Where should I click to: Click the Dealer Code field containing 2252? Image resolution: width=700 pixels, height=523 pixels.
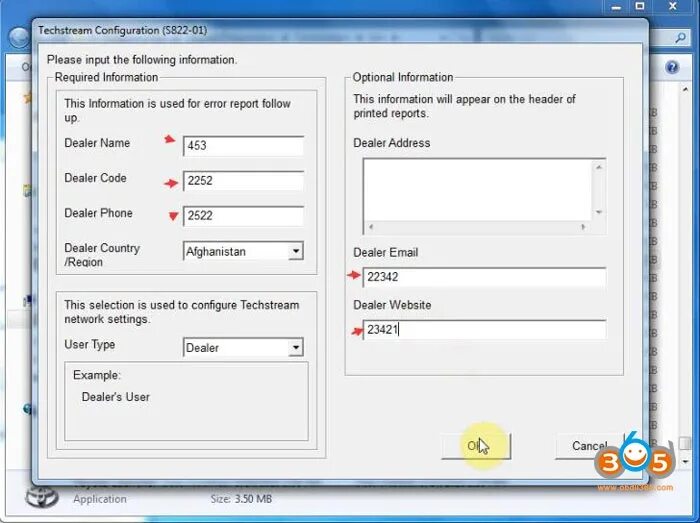[x=243, y=181]
